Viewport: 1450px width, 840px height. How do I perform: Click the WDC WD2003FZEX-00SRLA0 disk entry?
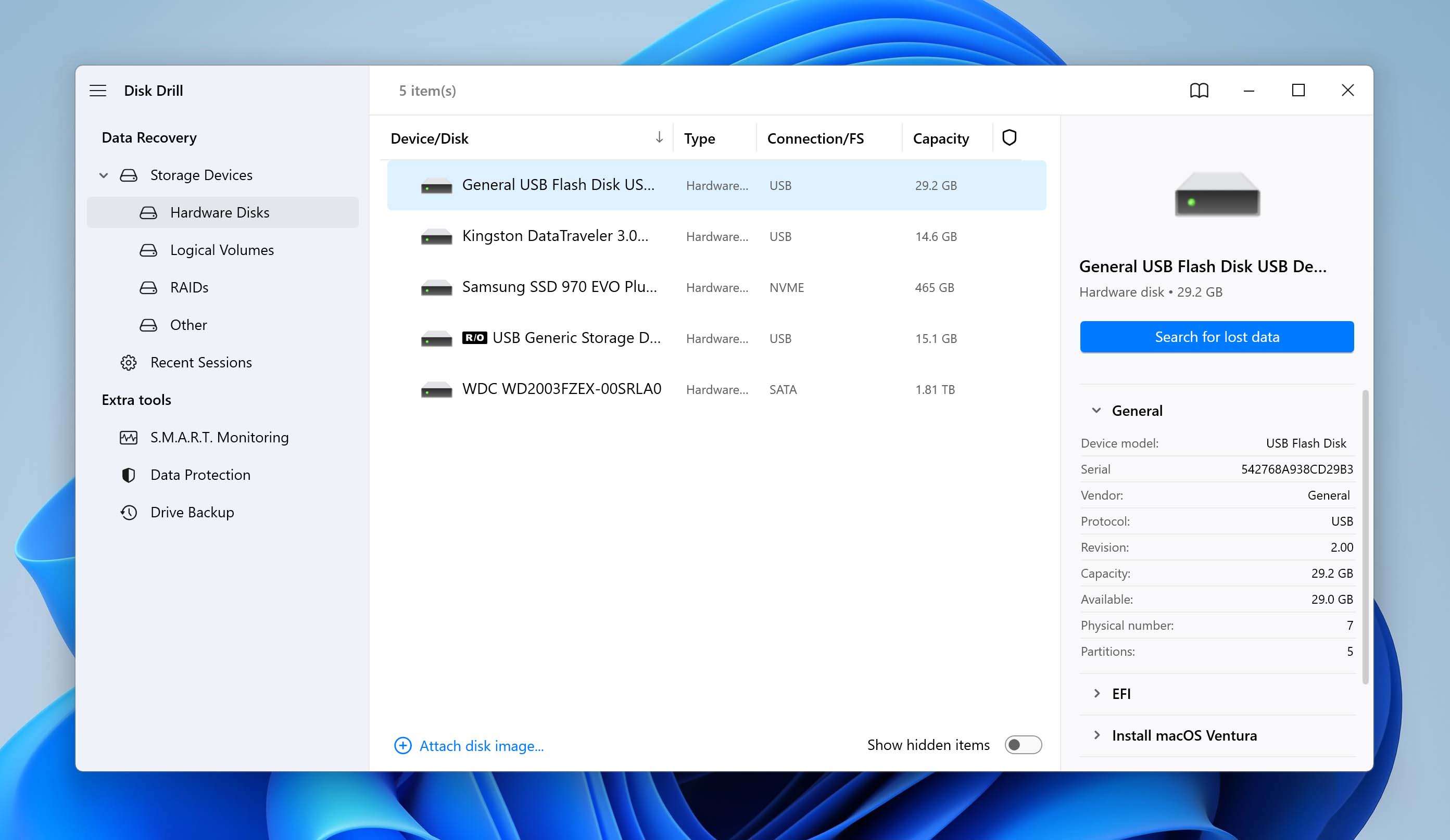(561, 389)
